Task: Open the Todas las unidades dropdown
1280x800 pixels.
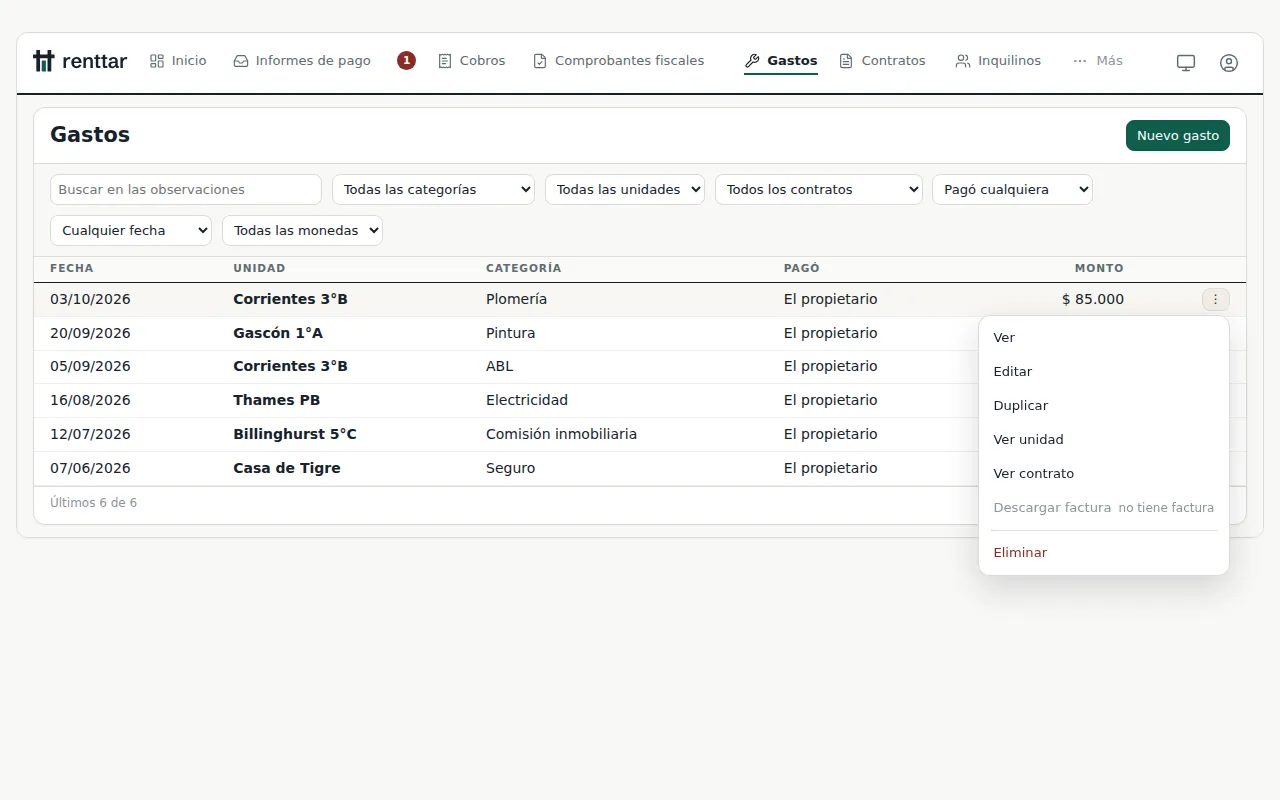Action: pyautogui.click(x=625, y=190)
